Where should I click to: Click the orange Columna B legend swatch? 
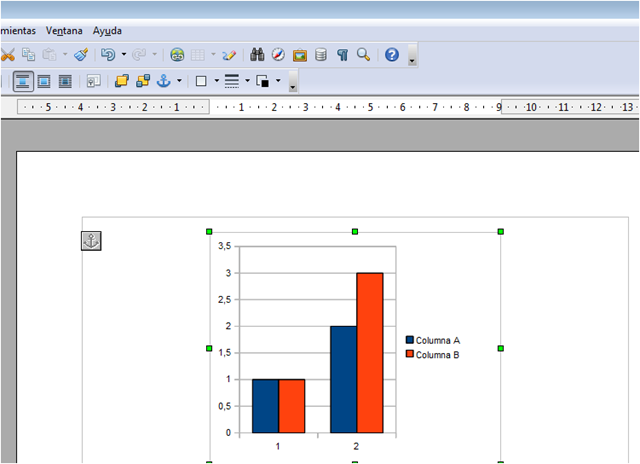(410, 355)
